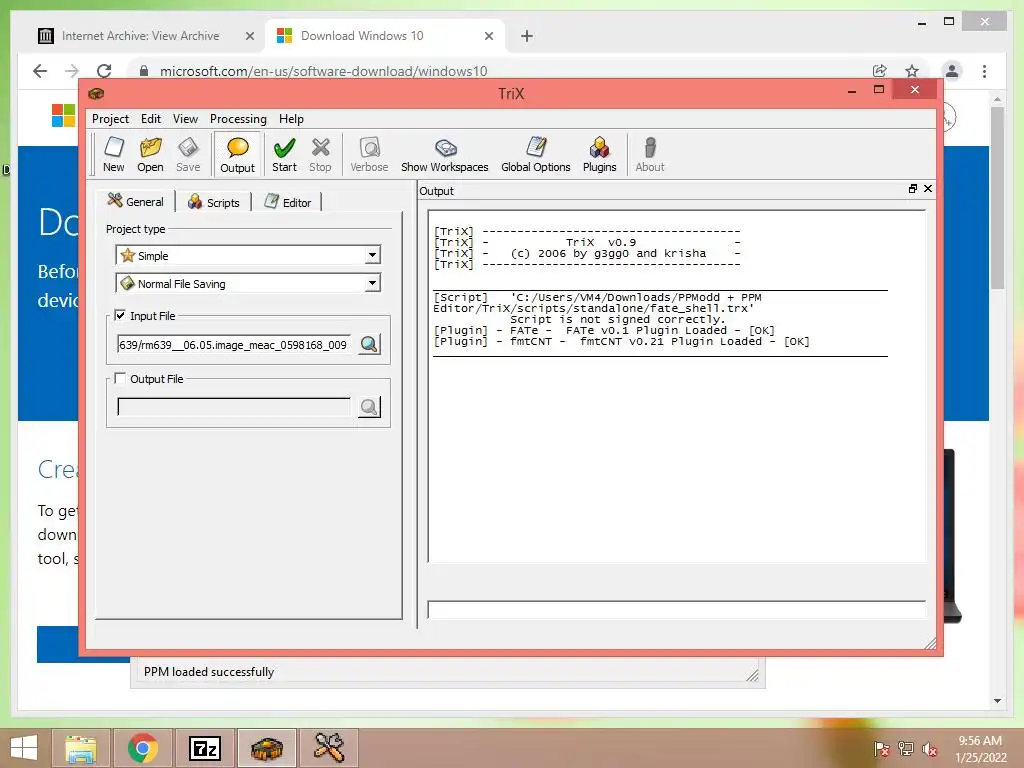Click the output file path field

pyautogui.click(x=234, y=408)
